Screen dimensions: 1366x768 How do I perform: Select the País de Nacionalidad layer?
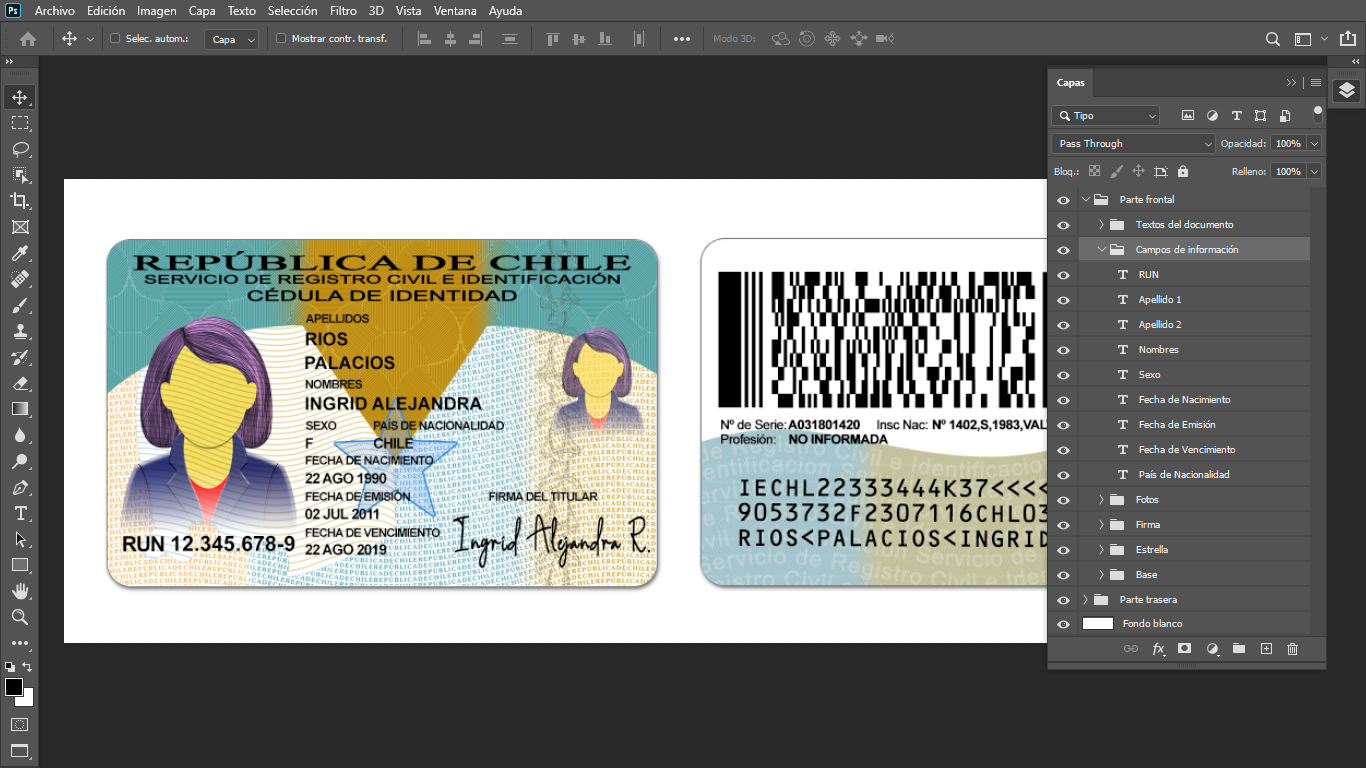pos(1194,475)
